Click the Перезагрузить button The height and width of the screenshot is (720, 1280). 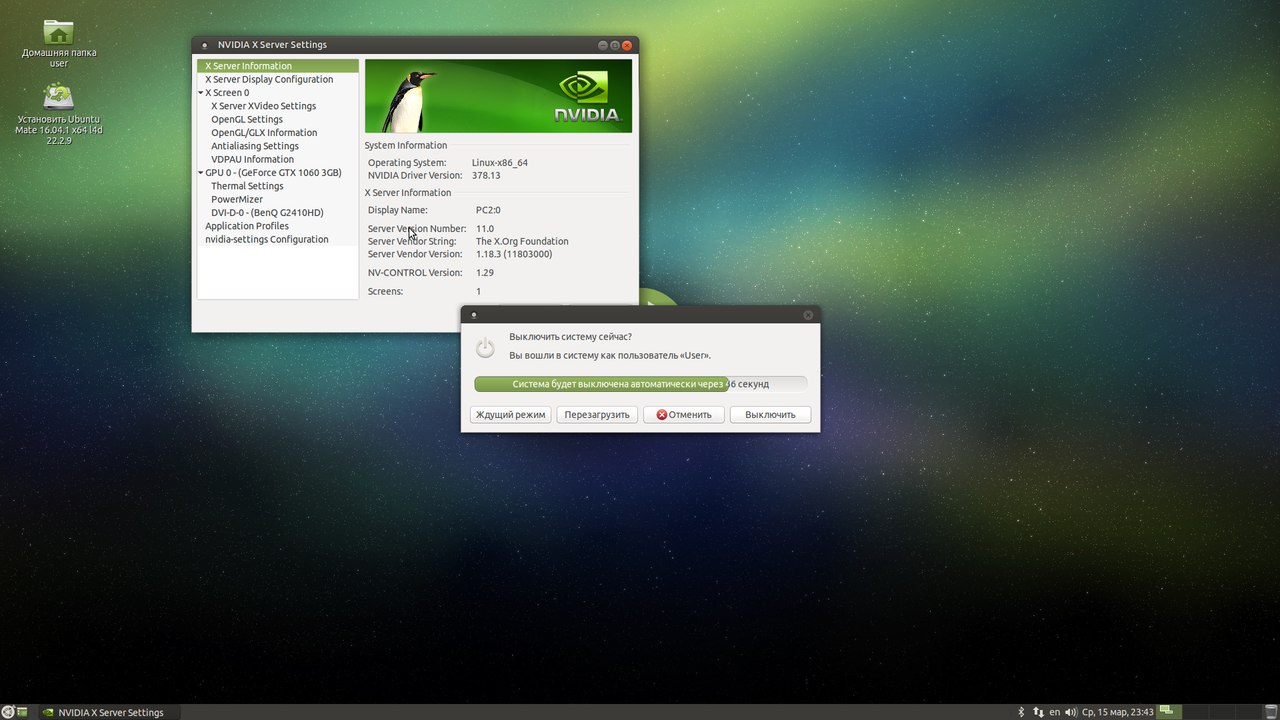pyautogui.click(x=597, y=414)
